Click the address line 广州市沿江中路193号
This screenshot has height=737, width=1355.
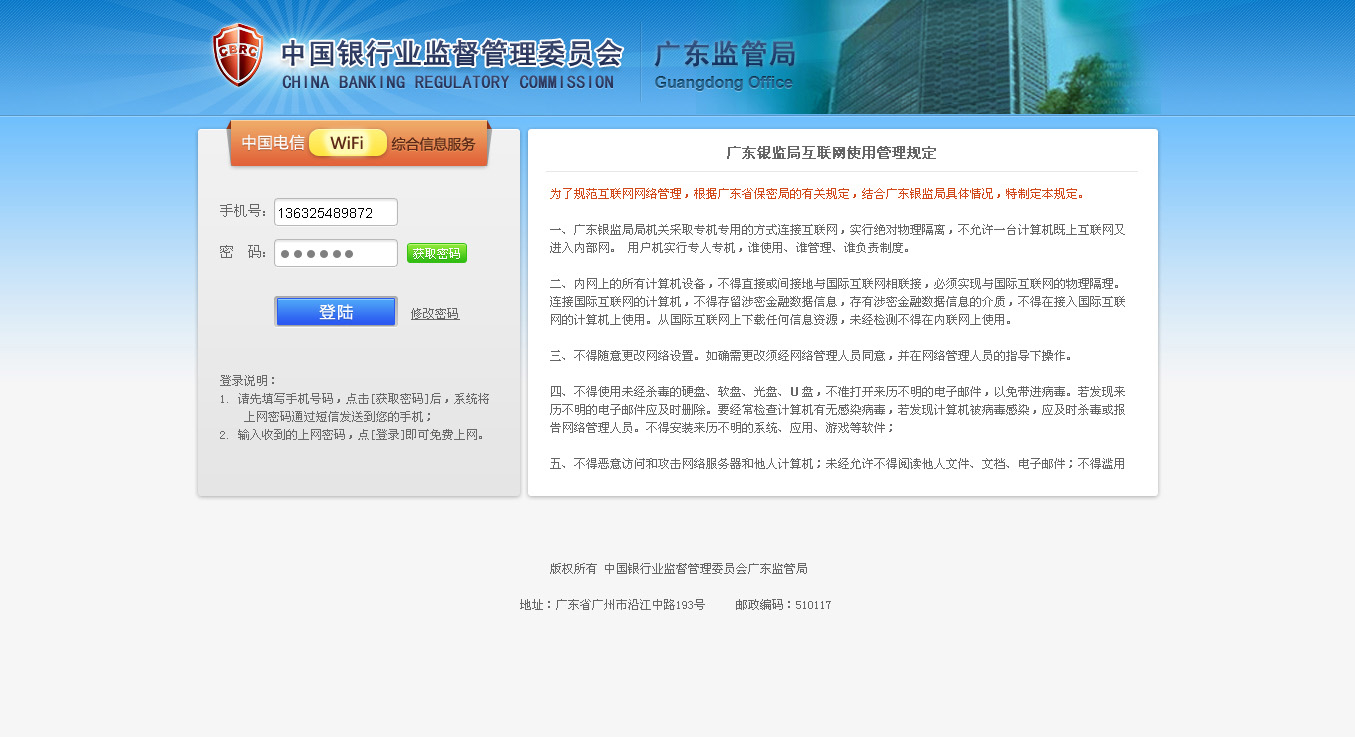612,605
